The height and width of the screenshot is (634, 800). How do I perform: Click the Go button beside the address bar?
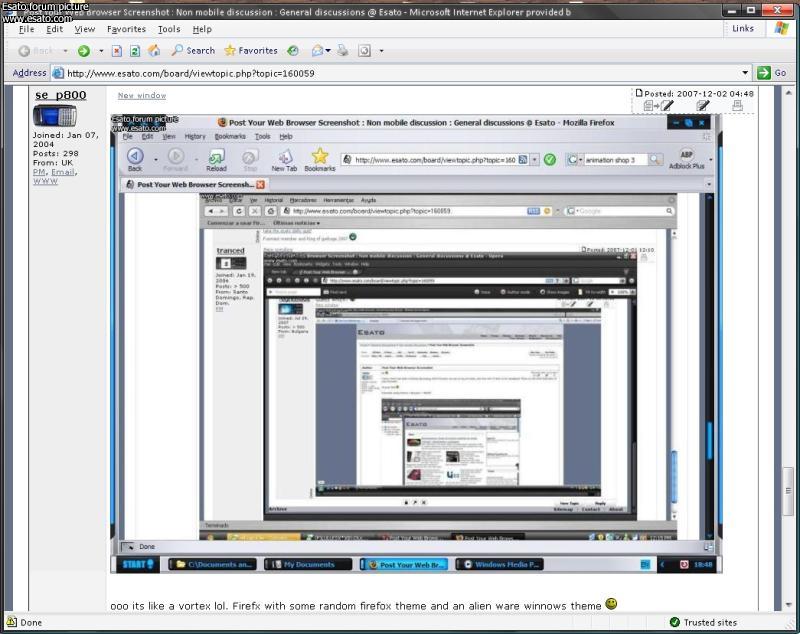[x=771, y=73]
